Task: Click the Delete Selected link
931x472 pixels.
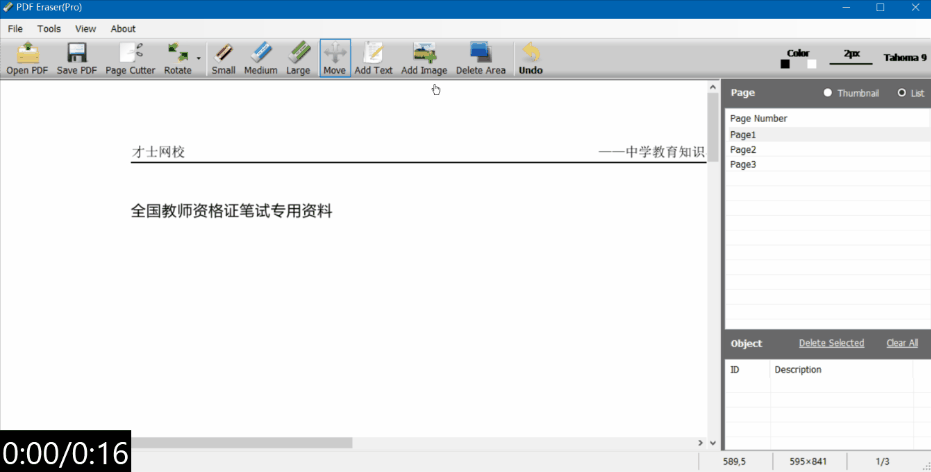Action: pos(831,343)
